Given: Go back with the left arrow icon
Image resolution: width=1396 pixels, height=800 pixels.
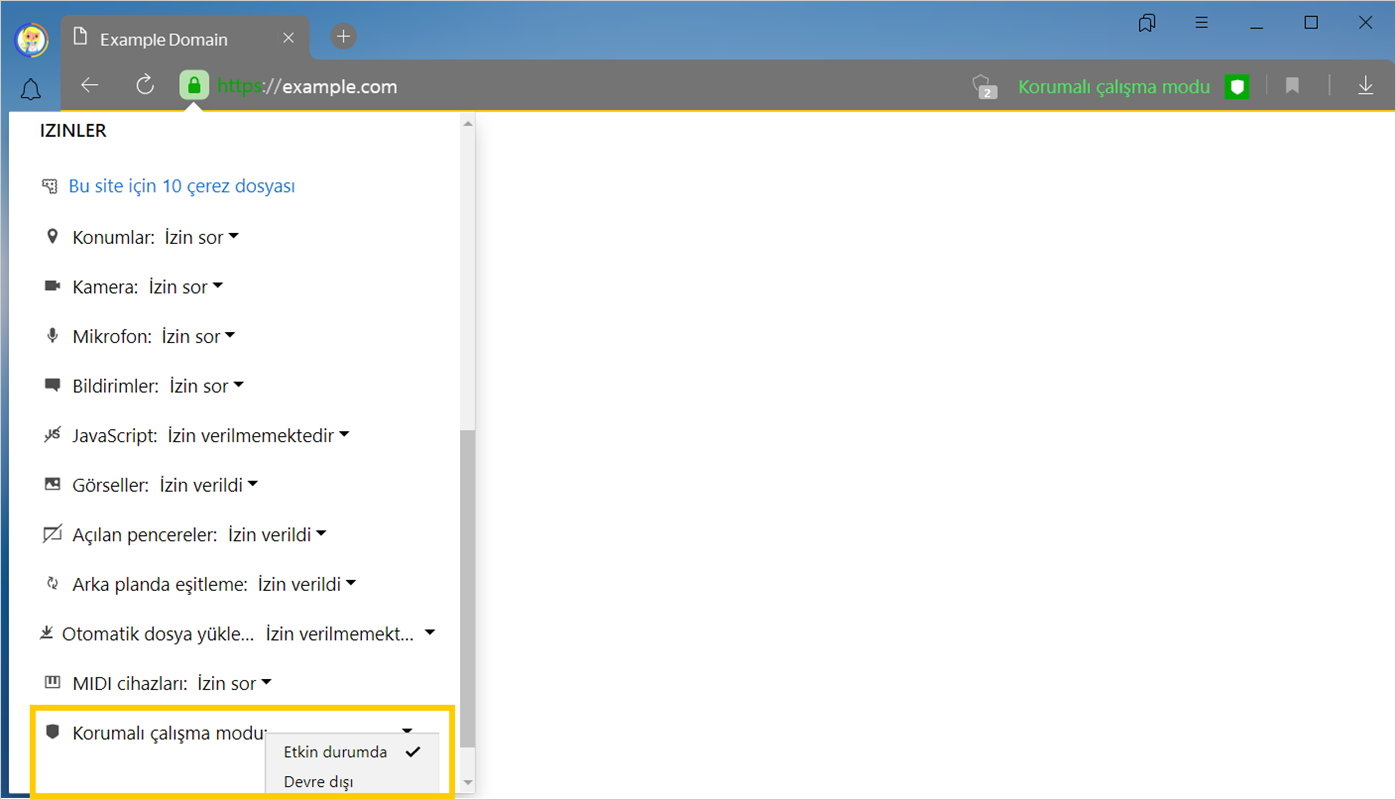Looking at the screenshot, I should (90, 86).
